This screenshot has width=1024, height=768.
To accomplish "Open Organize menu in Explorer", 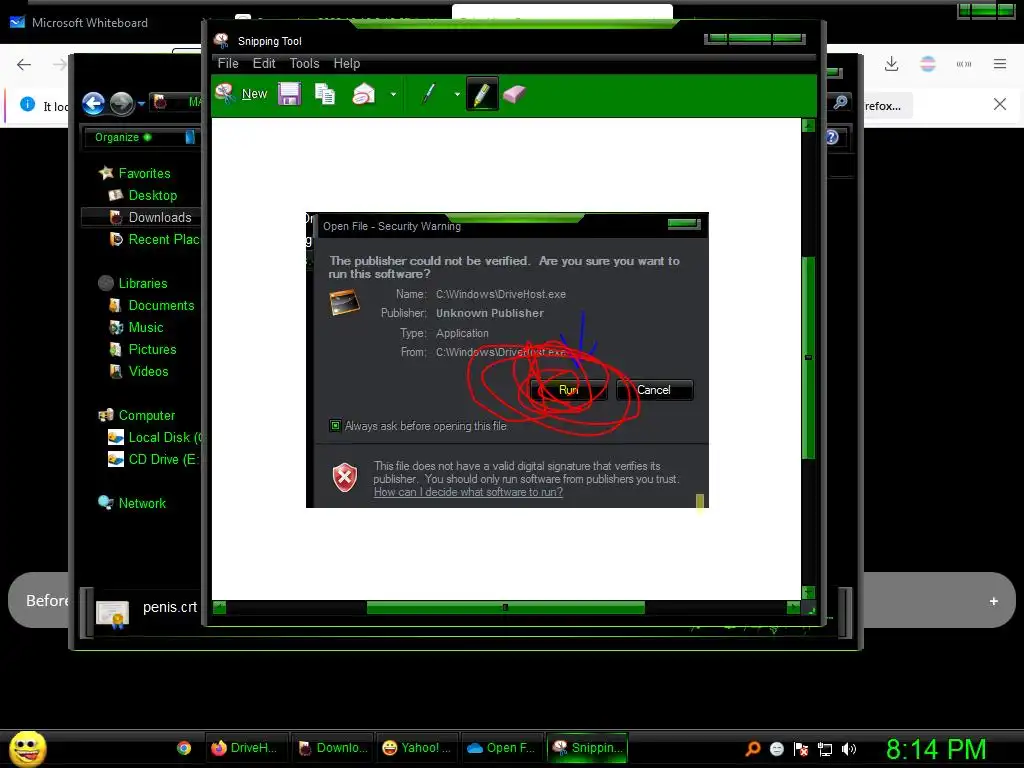I will point(123,137).
